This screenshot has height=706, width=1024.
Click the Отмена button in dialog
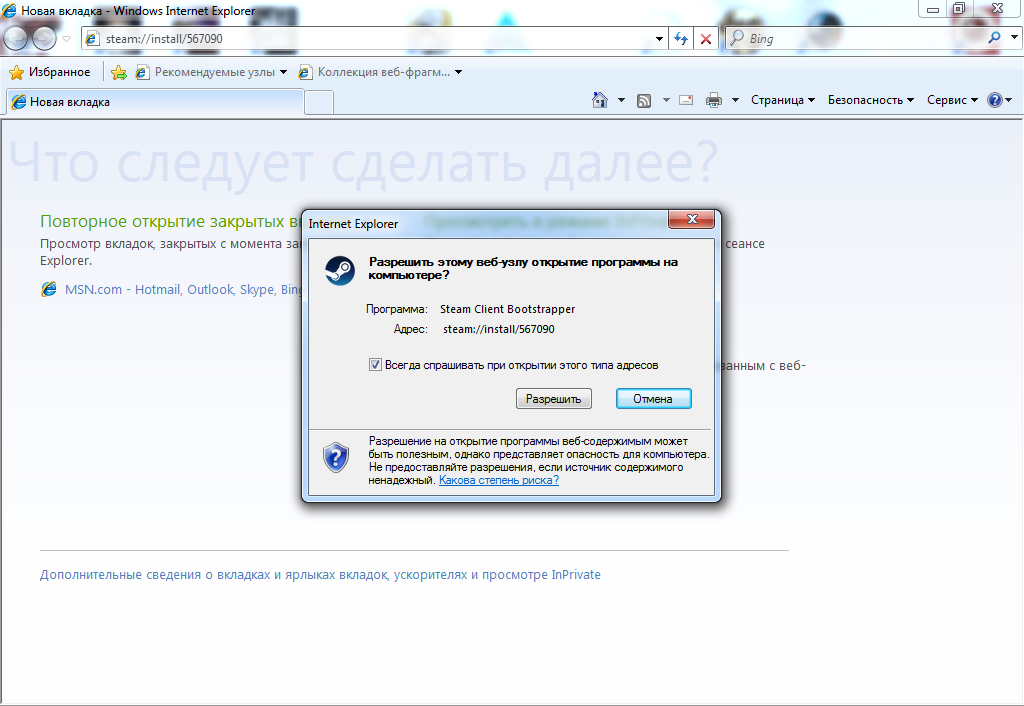pos(653,398)
